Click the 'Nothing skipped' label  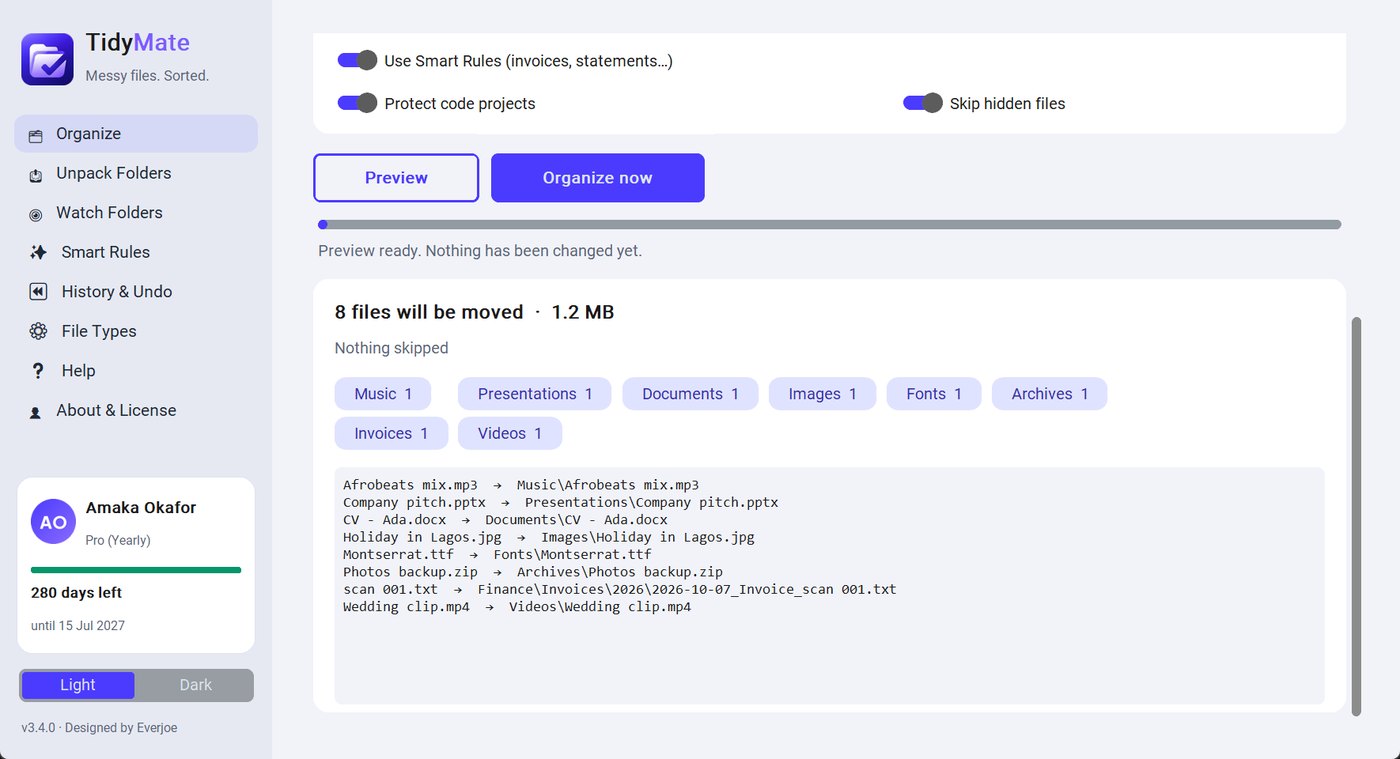tap(391, 348)
